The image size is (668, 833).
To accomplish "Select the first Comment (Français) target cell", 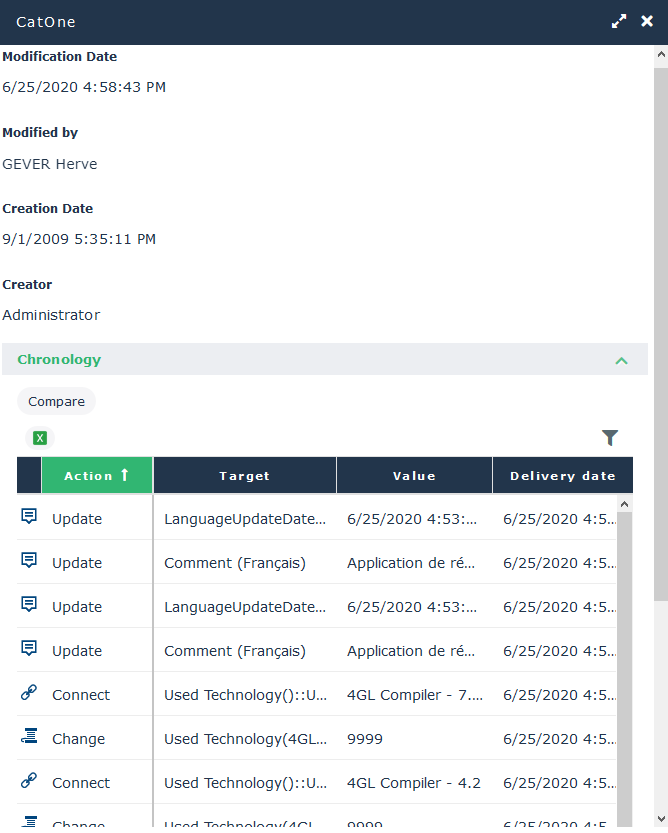I will [x=235, y=563].
